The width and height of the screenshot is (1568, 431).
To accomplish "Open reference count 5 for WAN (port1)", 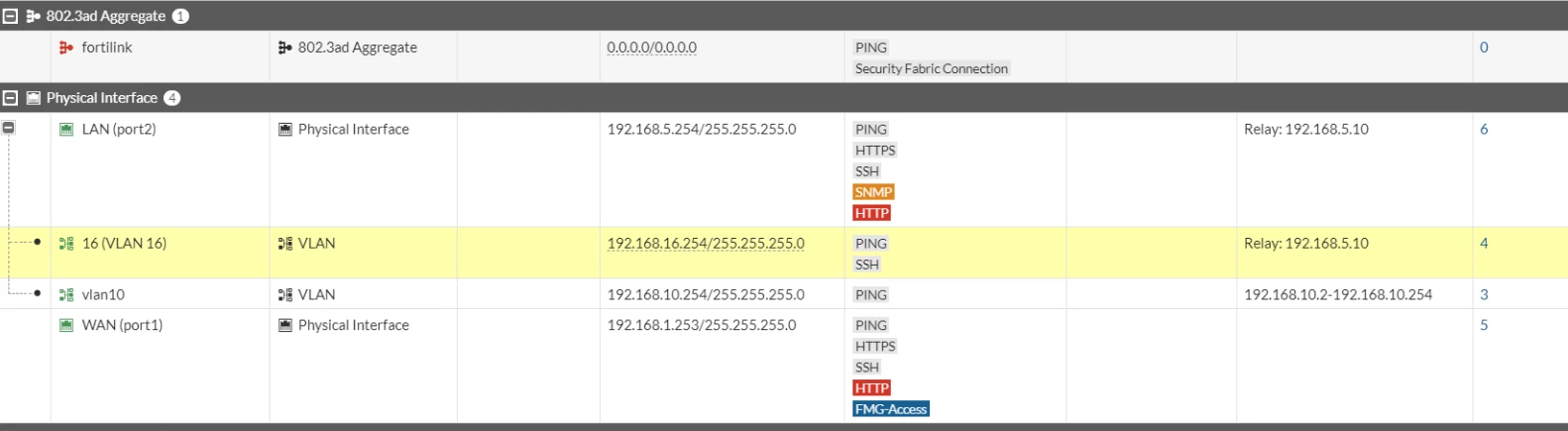I will pyautogui.click(x=1484, y=325).
